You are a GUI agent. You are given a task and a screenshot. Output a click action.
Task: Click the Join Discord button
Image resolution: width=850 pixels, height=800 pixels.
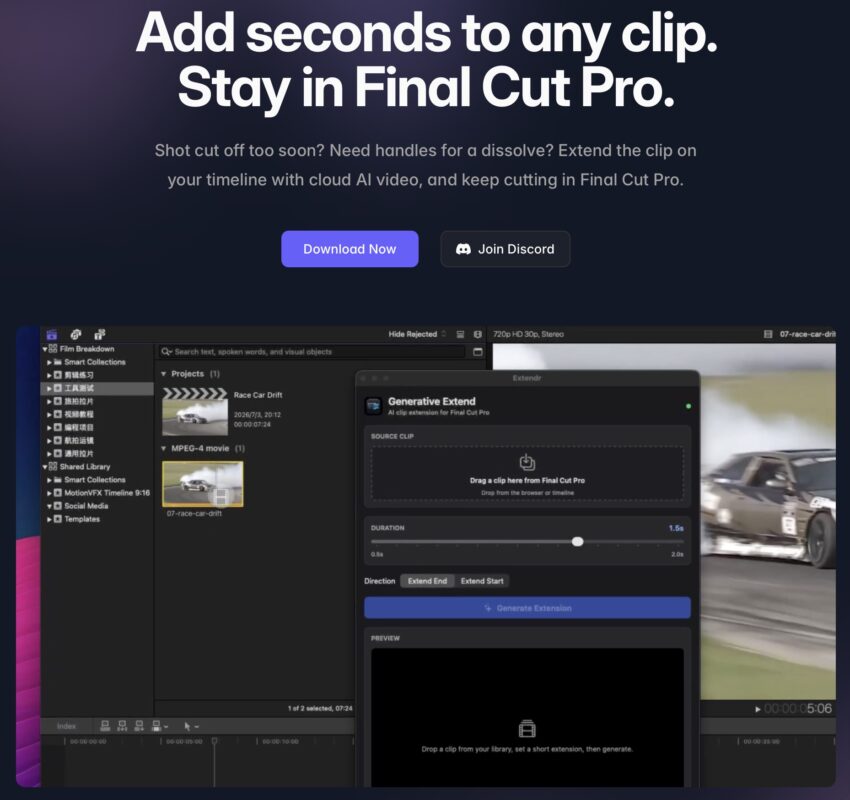click(x=505, y=249)
